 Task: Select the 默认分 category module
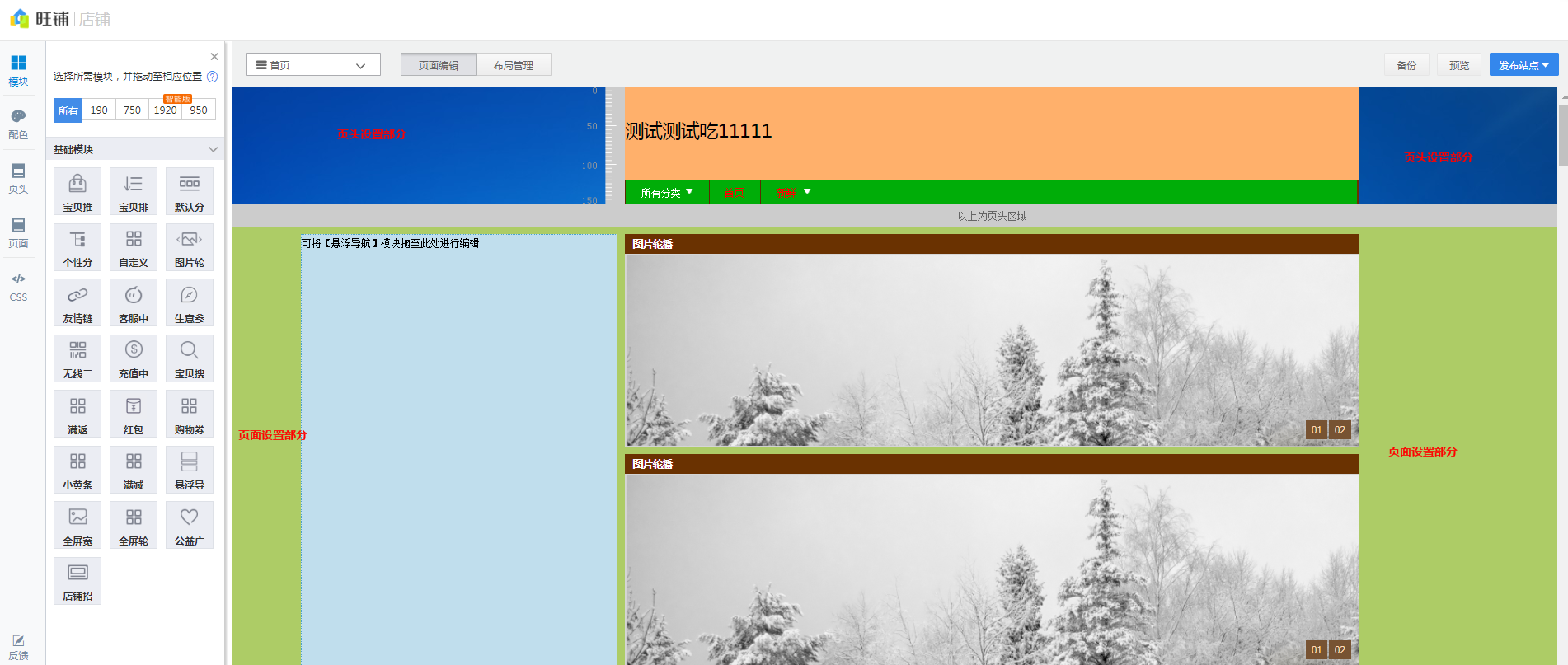click(x=190, y=191)
